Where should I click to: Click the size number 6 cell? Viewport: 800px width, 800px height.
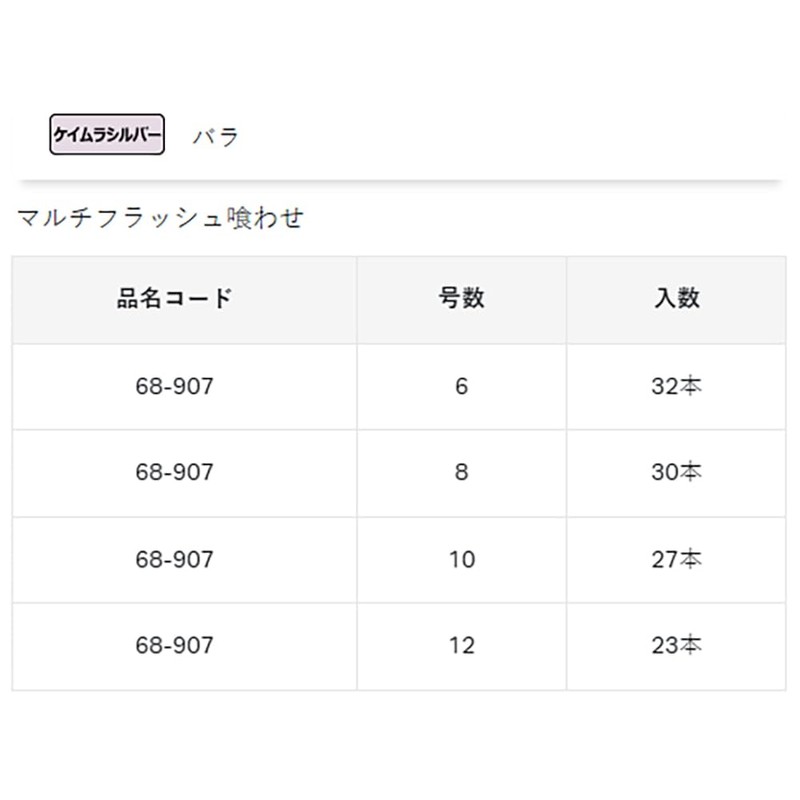[x=461, y=386]
